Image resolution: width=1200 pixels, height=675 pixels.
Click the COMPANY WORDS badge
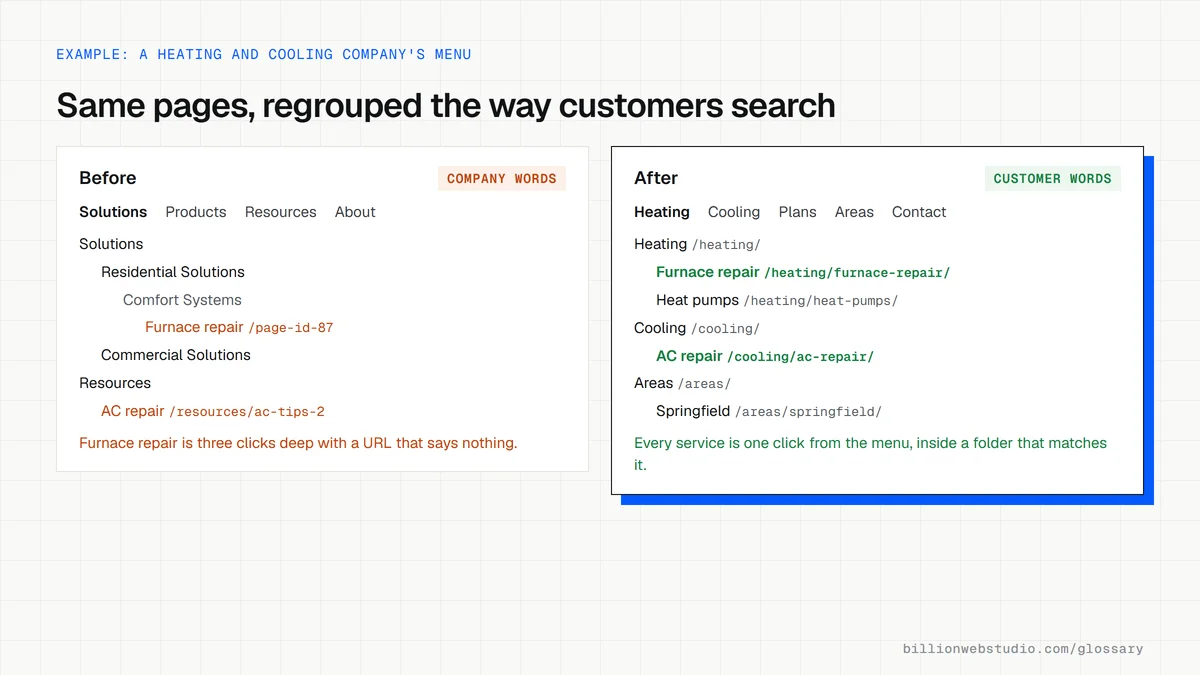[502, 178]
